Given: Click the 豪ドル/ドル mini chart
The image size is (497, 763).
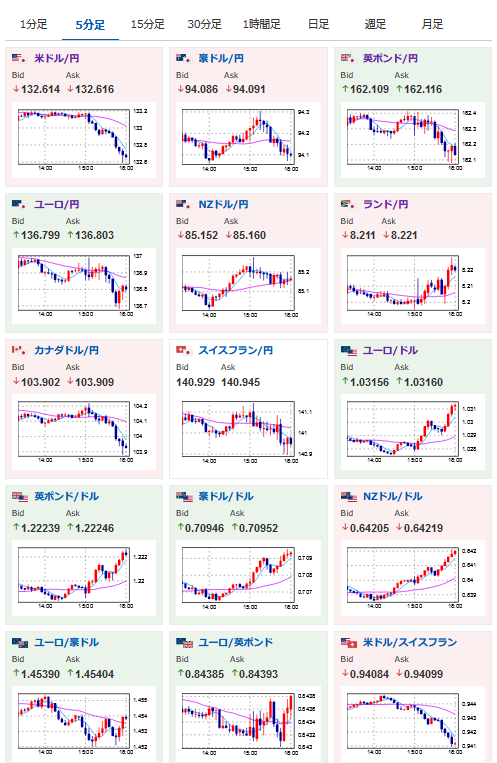Looking at the screenshot, I should point(248,578).
